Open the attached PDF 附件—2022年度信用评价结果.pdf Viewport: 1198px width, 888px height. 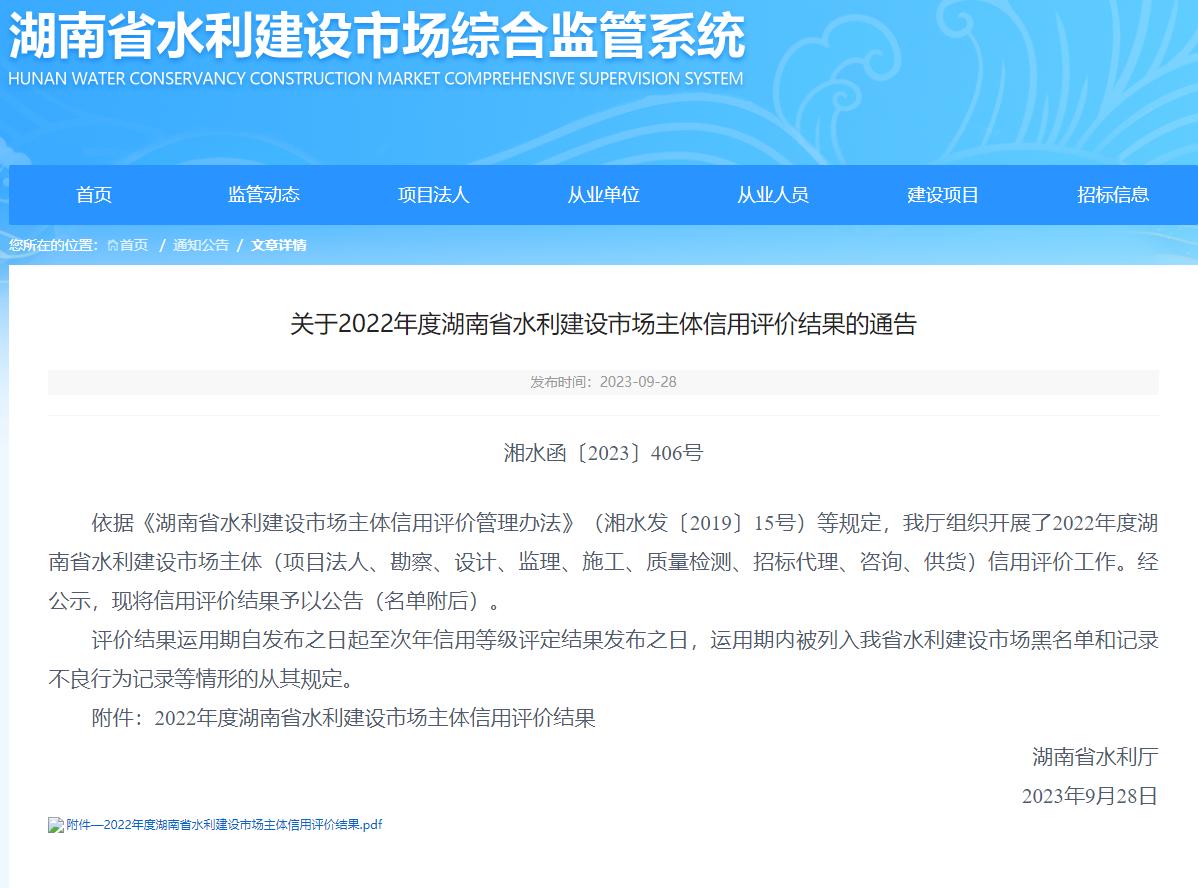224,825
